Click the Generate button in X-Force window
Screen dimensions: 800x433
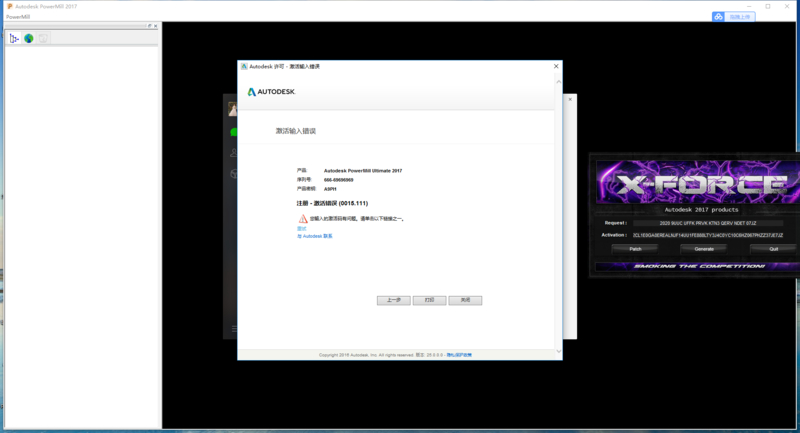(x=704, y=249)
